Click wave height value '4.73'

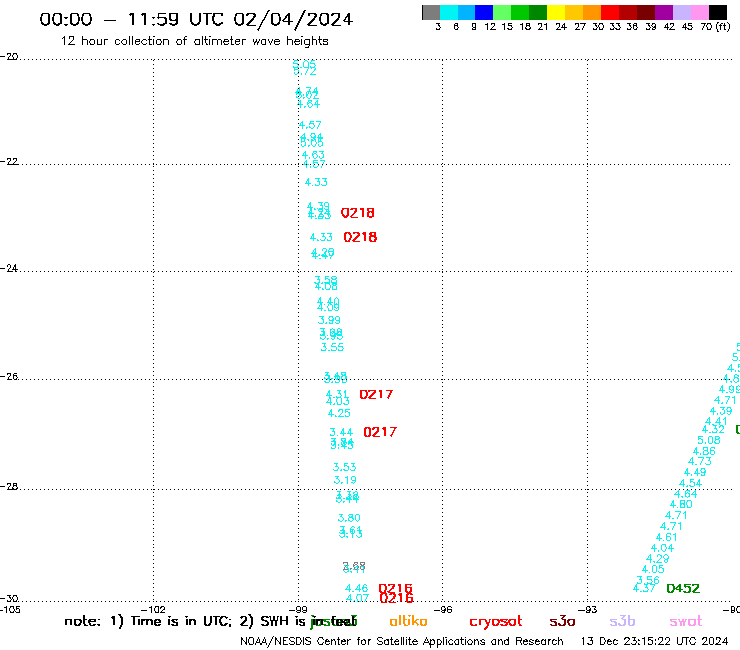699,461
